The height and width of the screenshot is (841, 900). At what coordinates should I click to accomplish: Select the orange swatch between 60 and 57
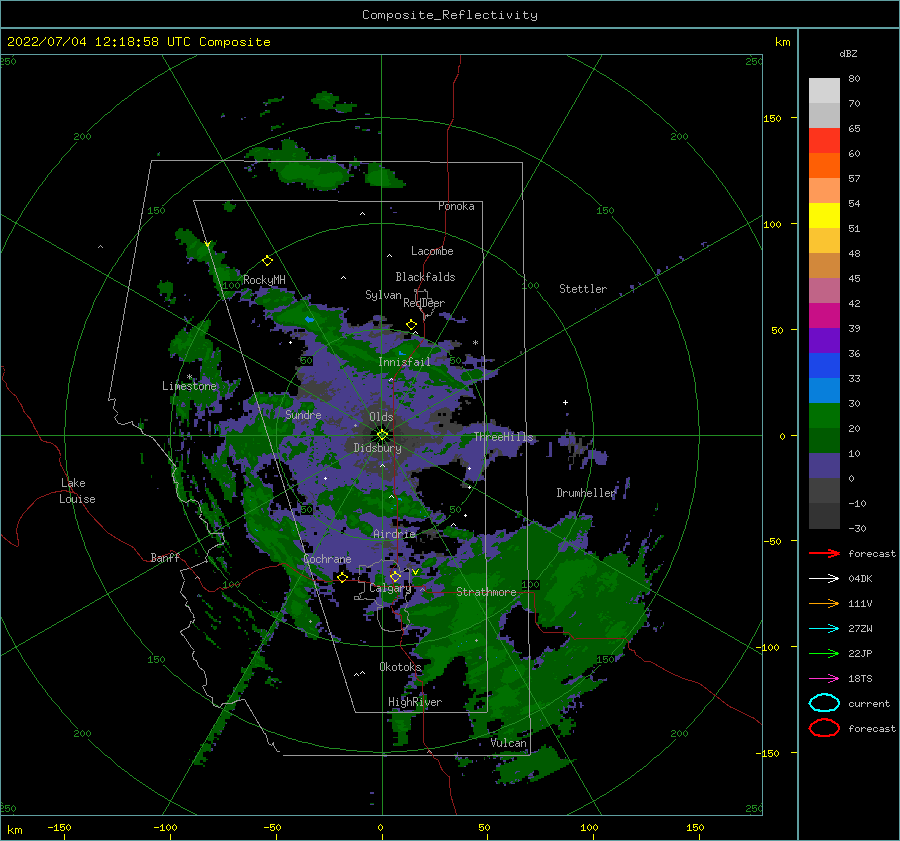824,165
